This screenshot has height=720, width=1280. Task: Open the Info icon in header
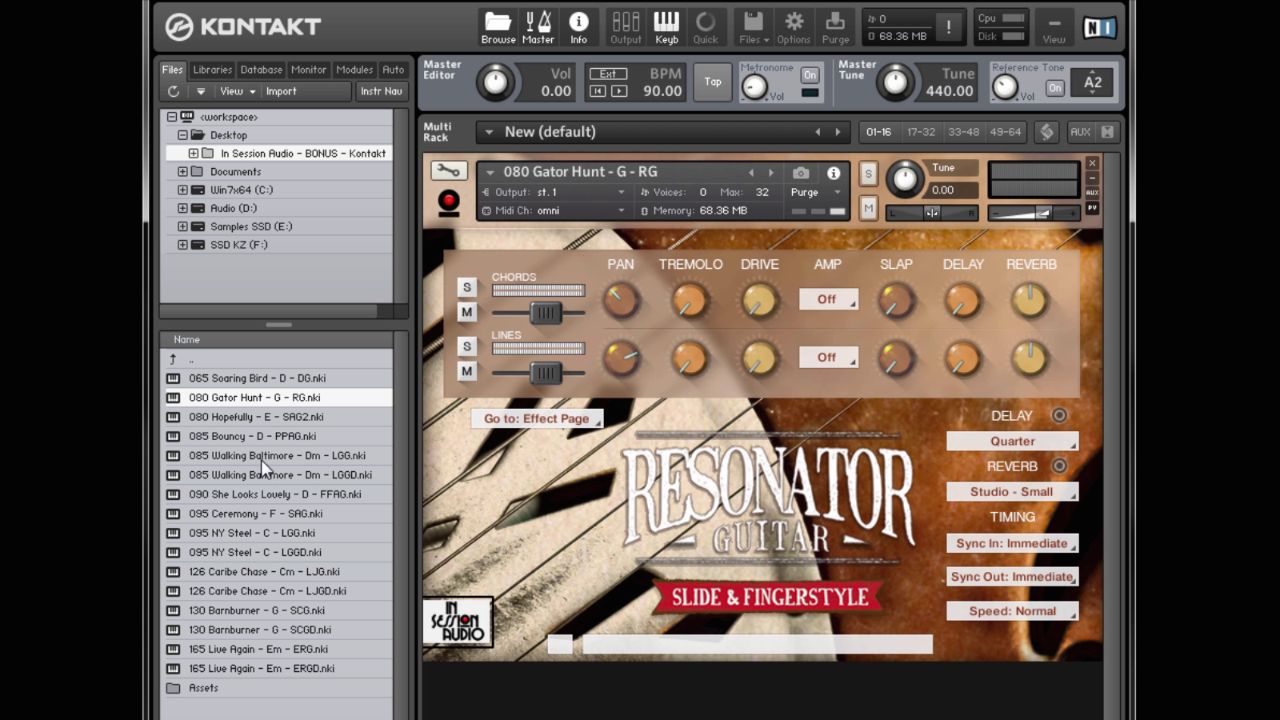(578, 27)
